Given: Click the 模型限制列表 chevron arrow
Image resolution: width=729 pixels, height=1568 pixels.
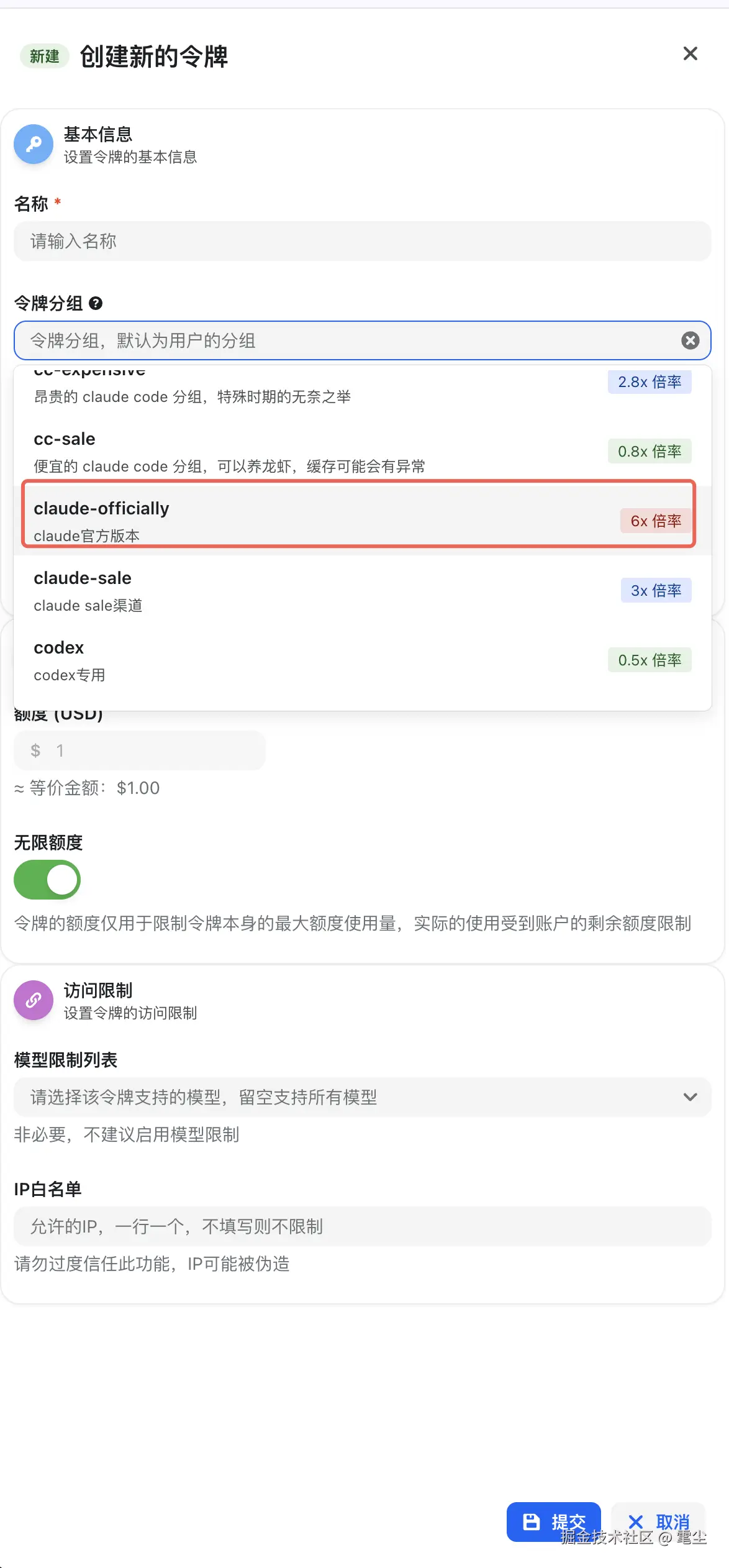Looking at the screenshot, I should pos(690,1097).
